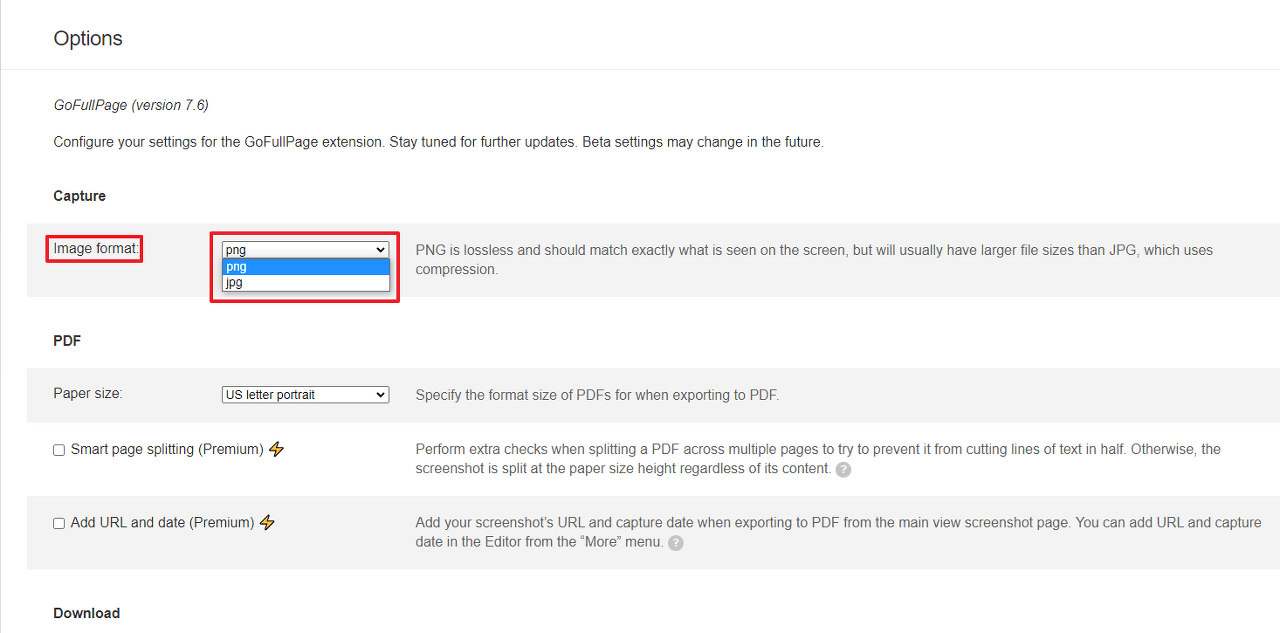Click the PDF section heading
The width and height of the screenshot is (1280, 633).
[67, 341]
